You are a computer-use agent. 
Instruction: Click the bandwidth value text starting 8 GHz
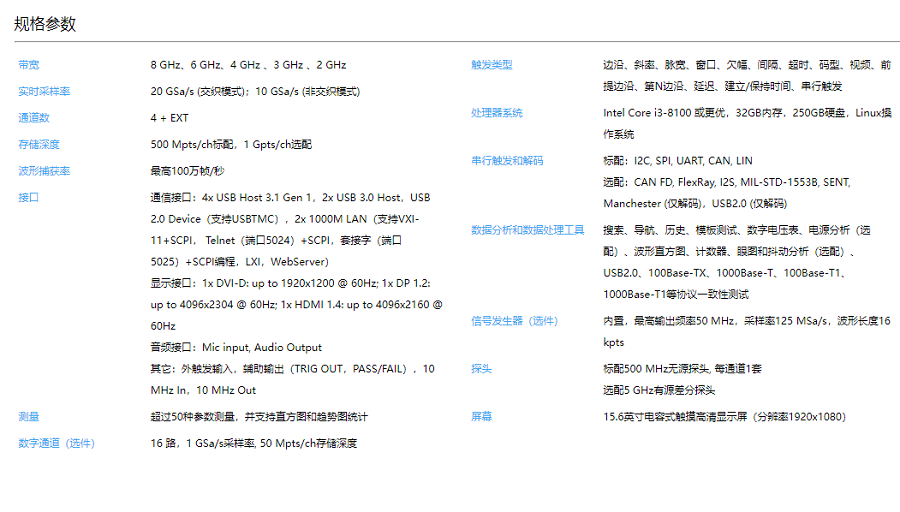tap(248, 65)
